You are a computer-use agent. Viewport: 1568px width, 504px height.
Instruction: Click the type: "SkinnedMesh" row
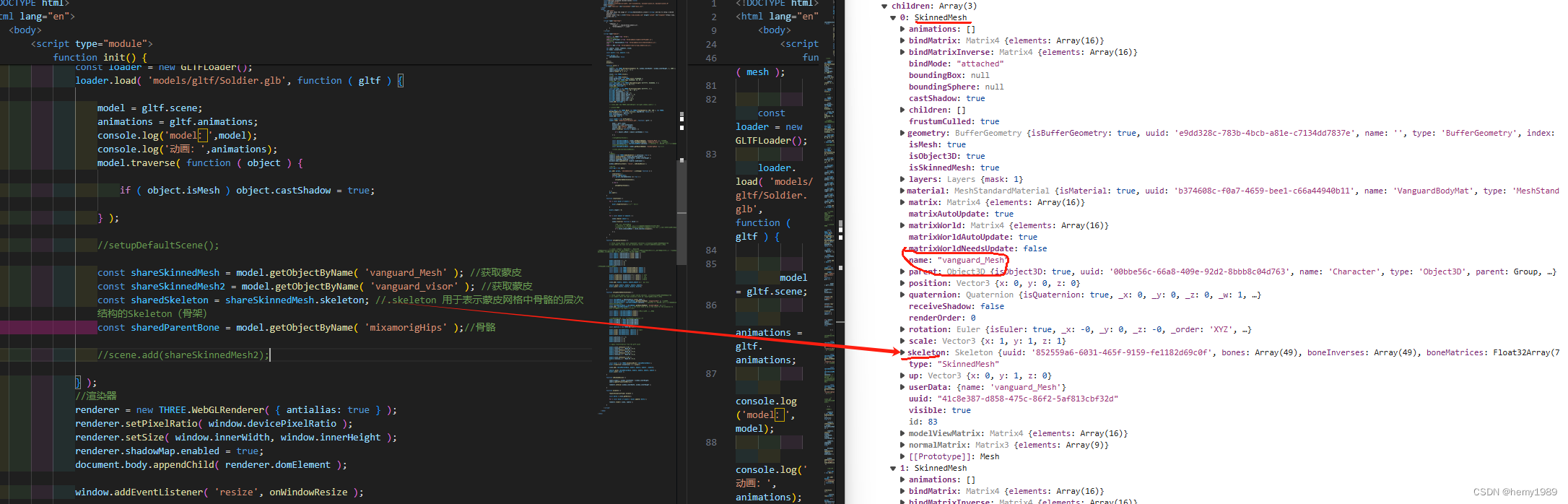[x=954, y=364]
